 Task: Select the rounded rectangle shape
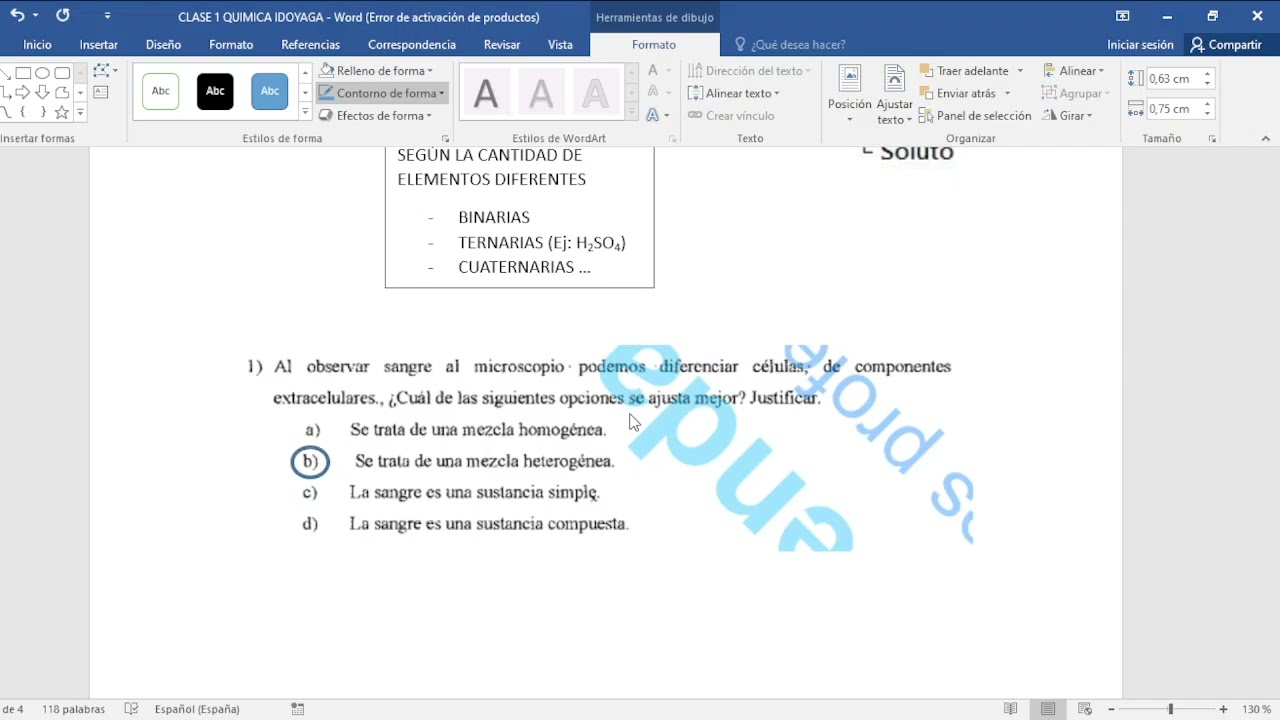click(x=62, y=73)
